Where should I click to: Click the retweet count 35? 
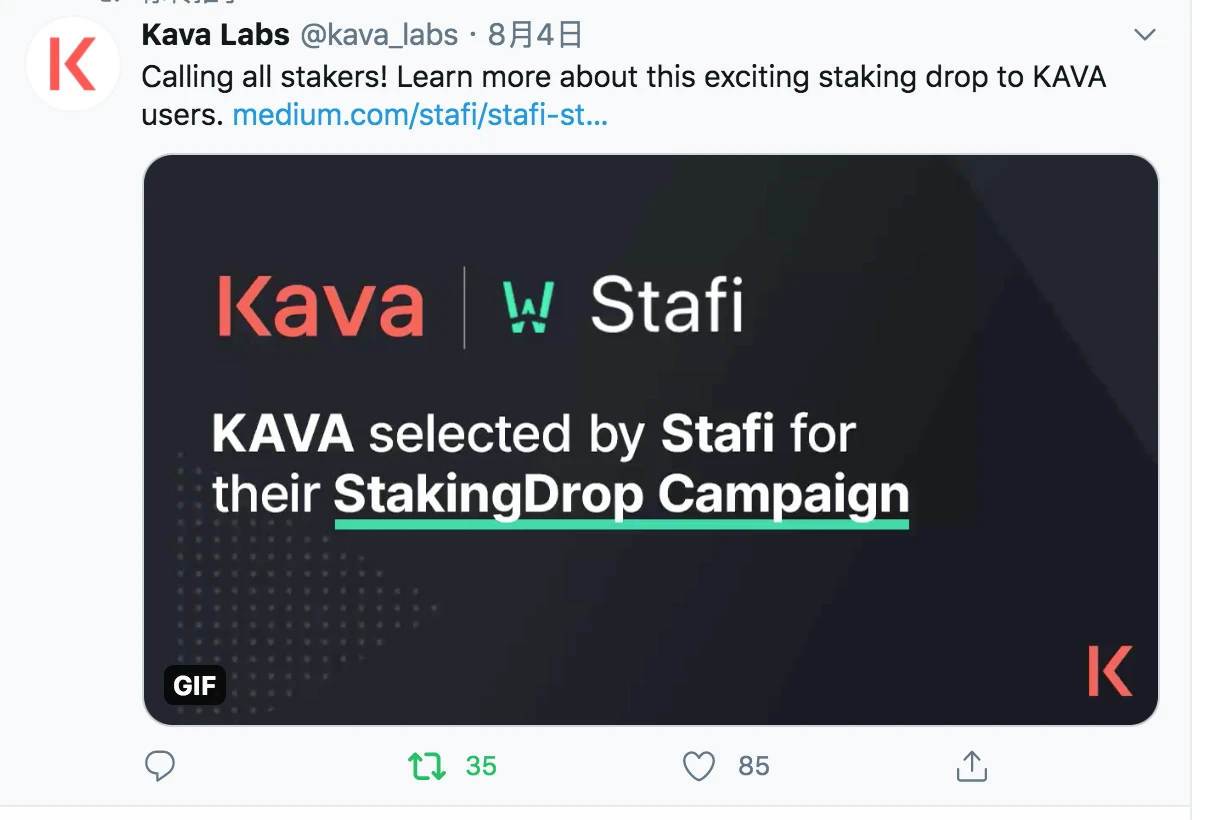[481, 767]
